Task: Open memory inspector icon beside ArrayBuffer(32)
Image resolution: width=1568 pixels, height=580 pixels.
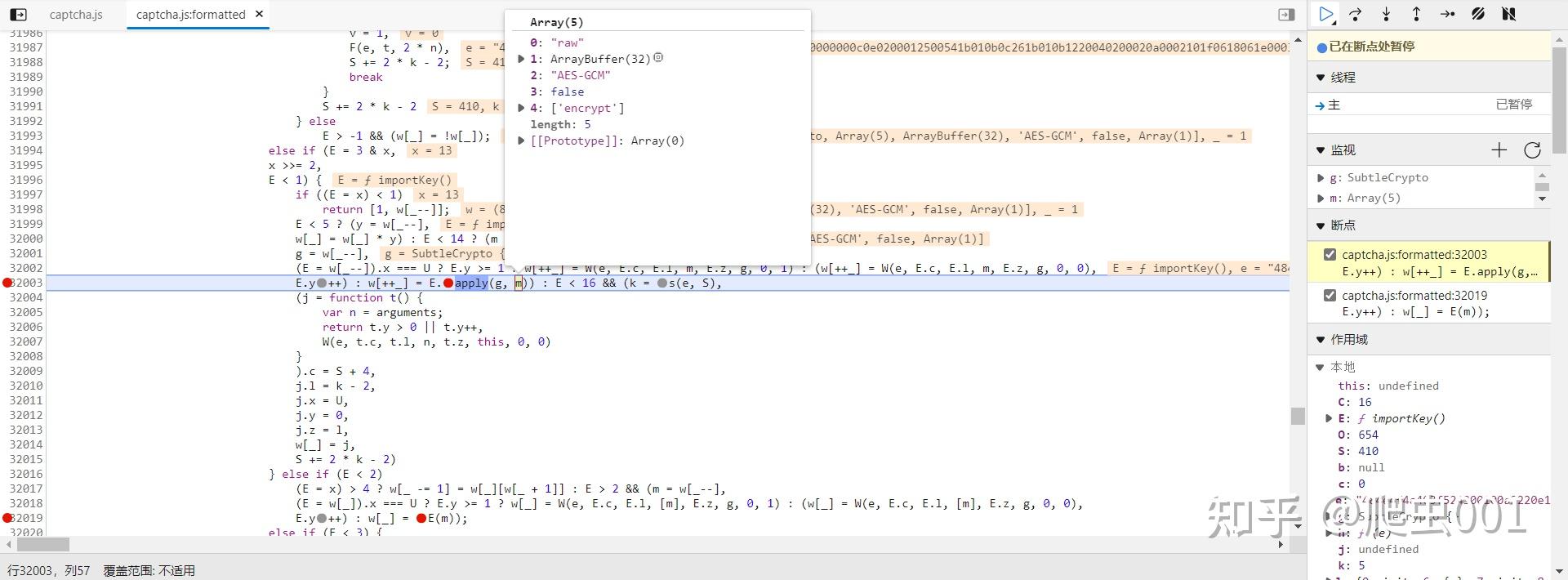Action: [658, 58]
